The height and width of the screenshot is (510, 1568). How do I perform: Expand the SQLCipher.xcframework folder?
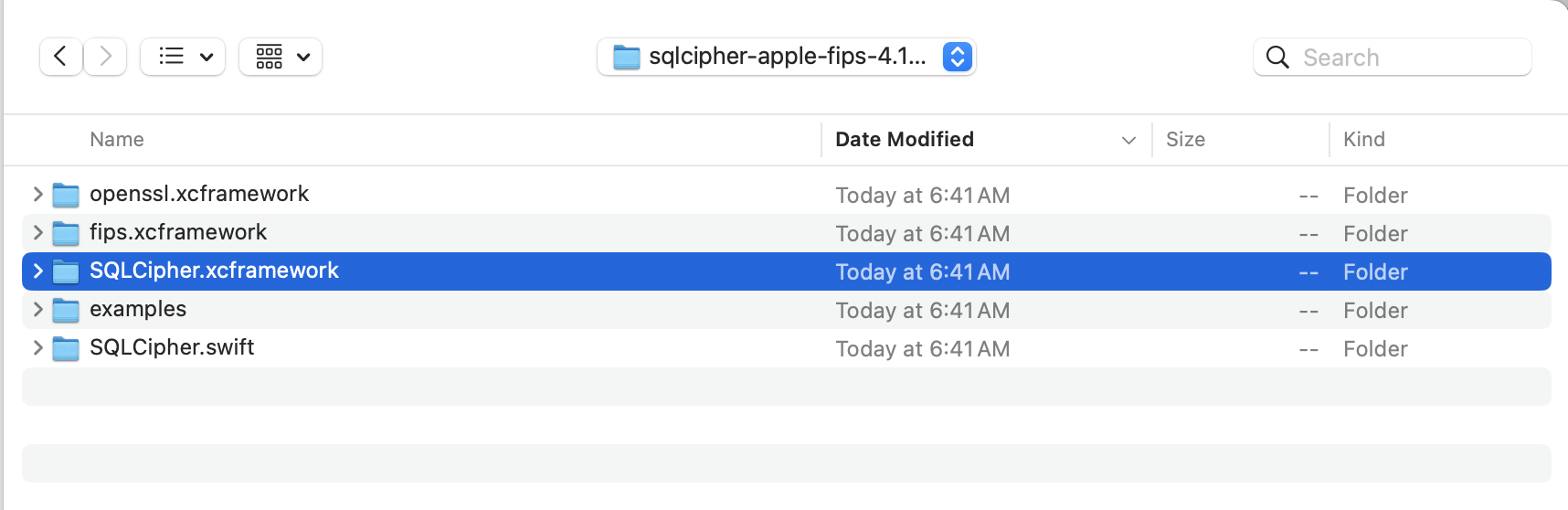pyautogui.click(x=37, y=271)
